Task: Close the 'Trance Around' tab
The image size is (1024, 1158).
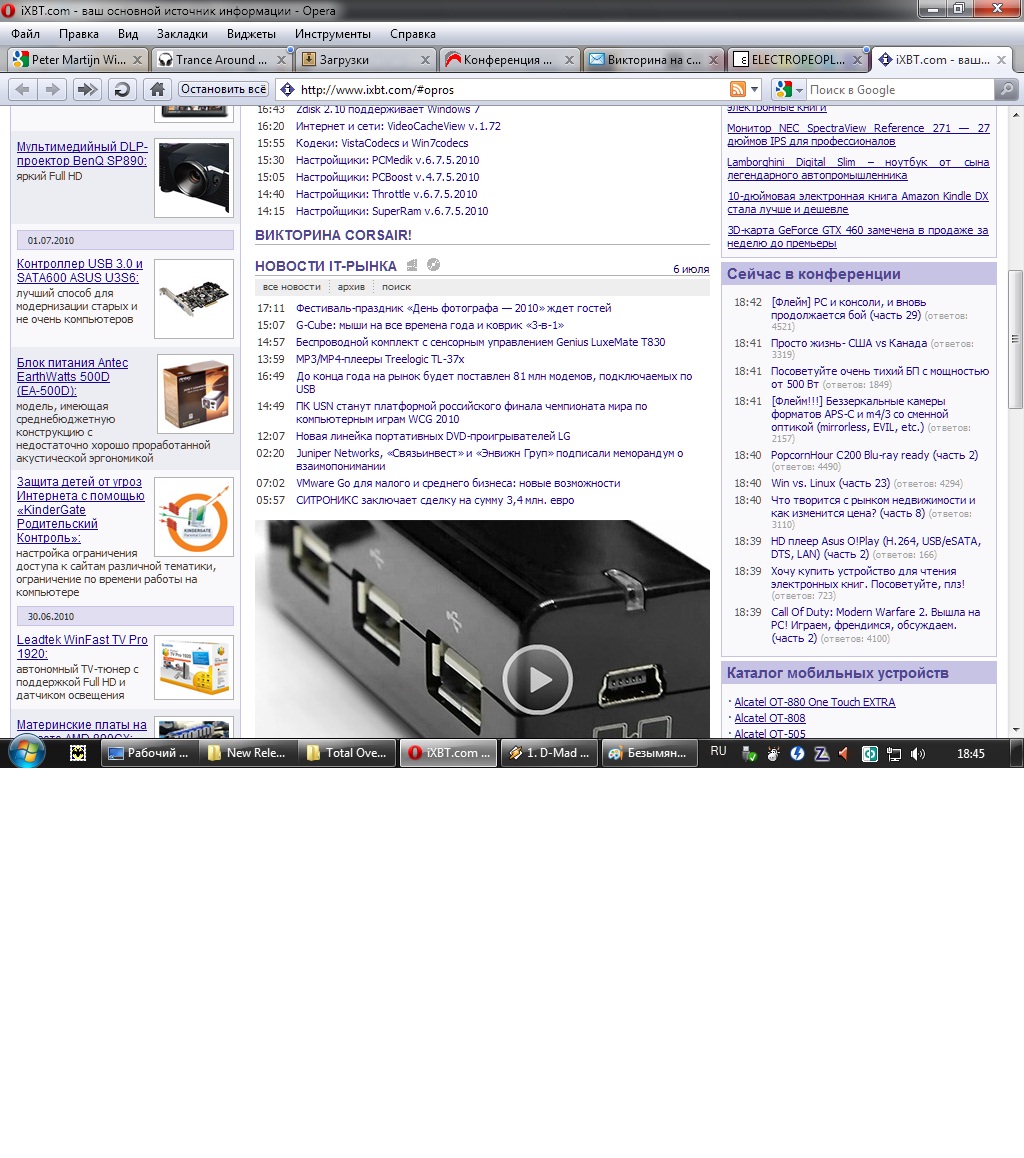Action: 281,60
